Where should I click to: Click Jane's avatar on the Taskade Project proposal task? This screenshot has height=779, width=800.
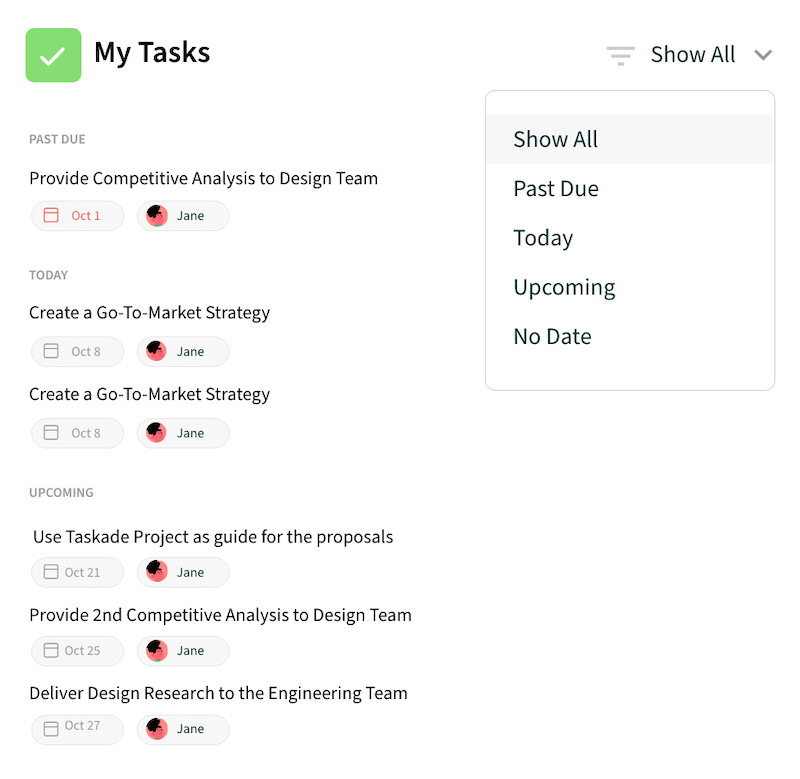[x=156, y=572]
